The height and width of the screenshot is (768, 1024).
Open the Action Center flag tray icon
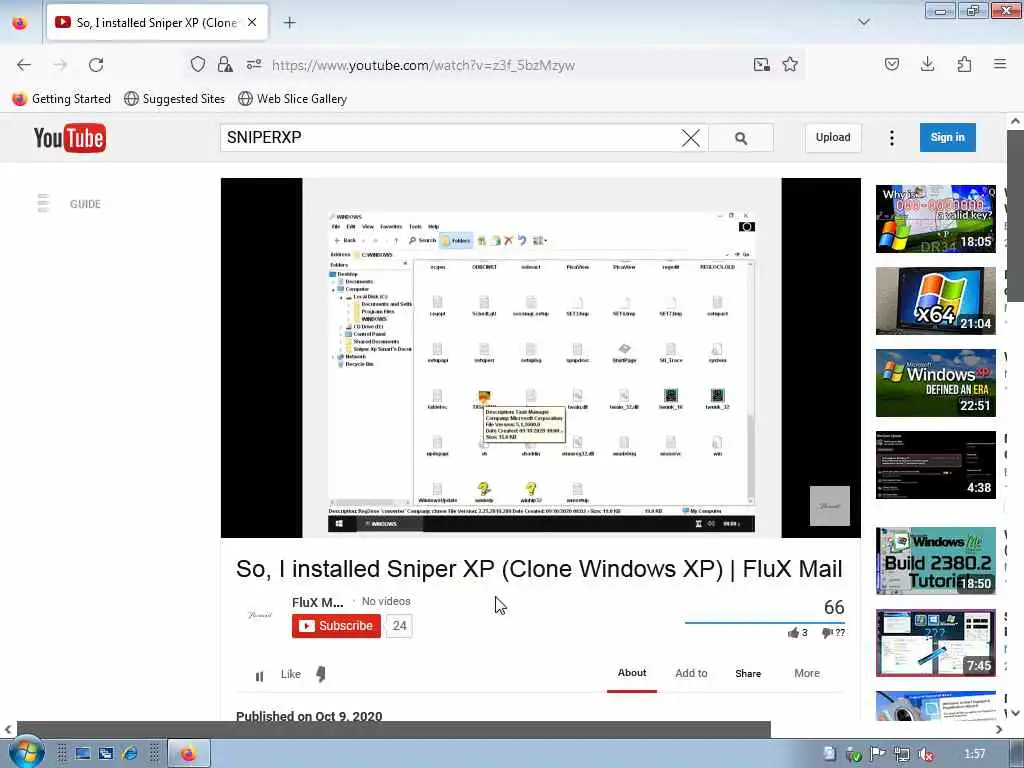[x=878, y=754]
